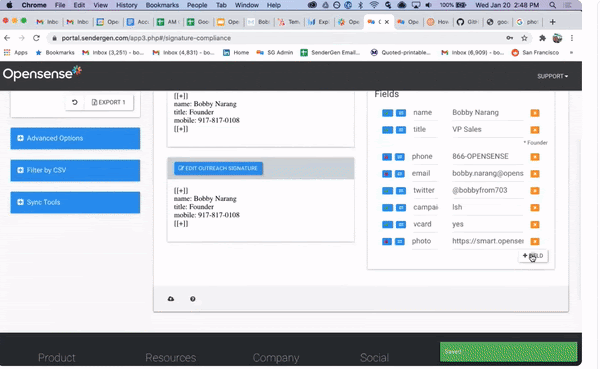Image resolution: width=600 pixels, height=369 pixels.
Task: Click the EXPORT 1 button
Action: click(109, 102)
